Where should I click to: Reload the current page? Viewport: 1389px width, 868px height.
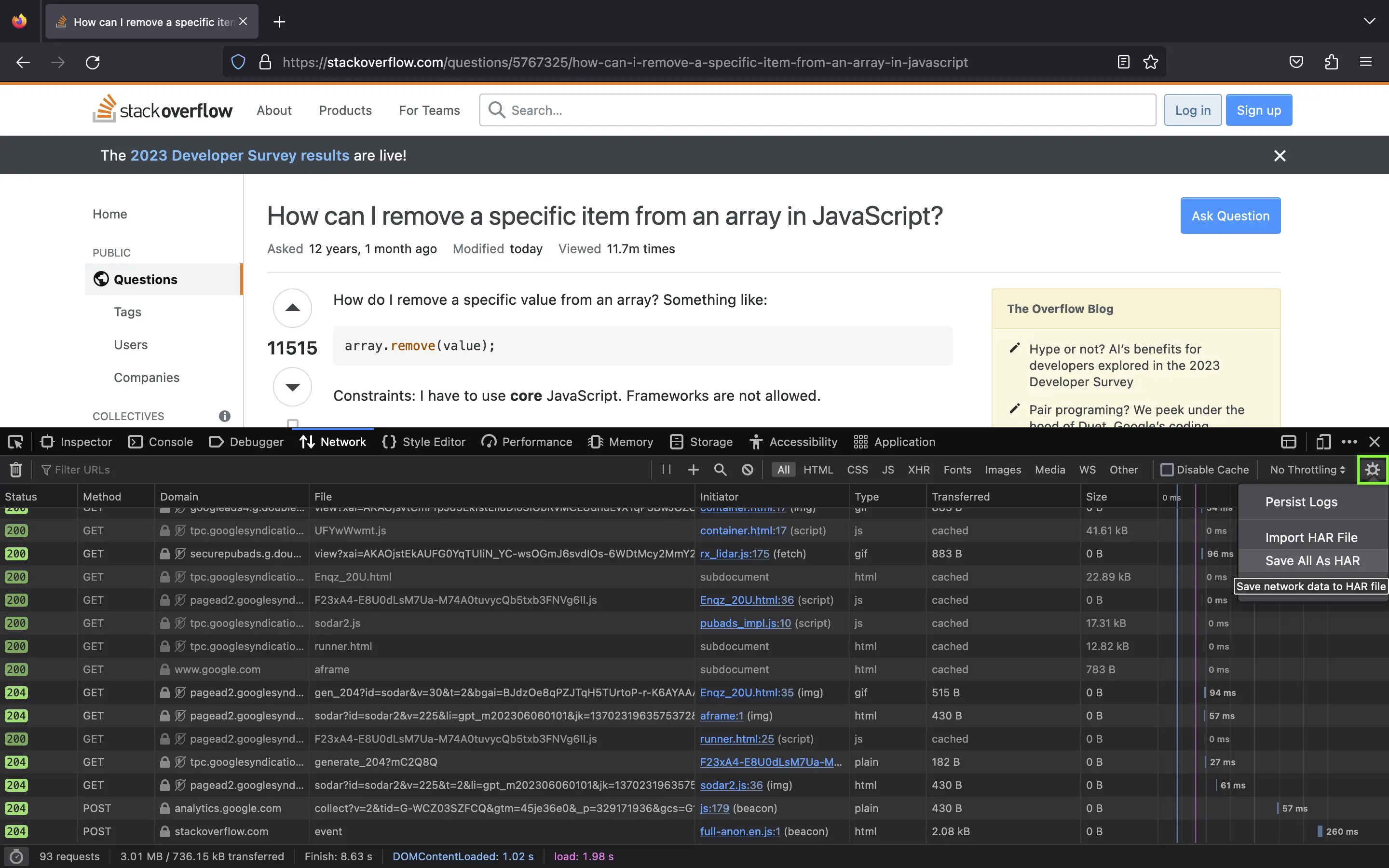(93, 62)
